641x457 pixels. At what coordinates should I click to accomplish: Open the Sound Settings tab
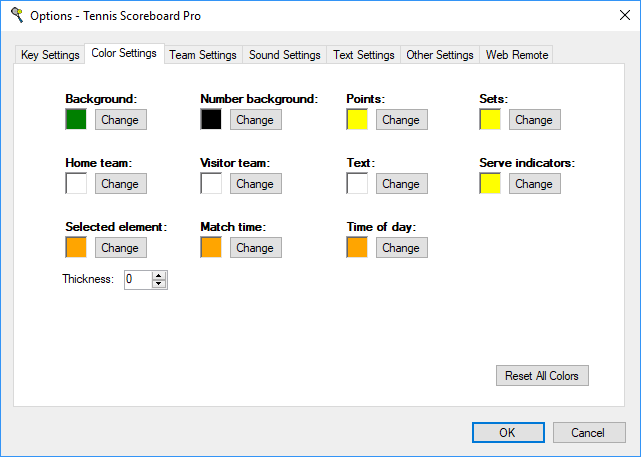[x=285, y=55]
